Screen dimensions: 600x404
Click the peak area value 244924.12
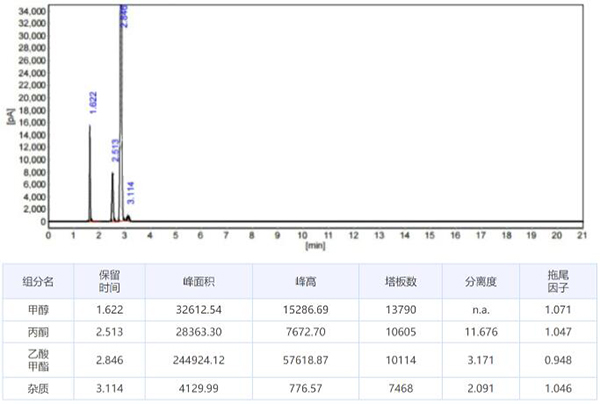[196, 360]
